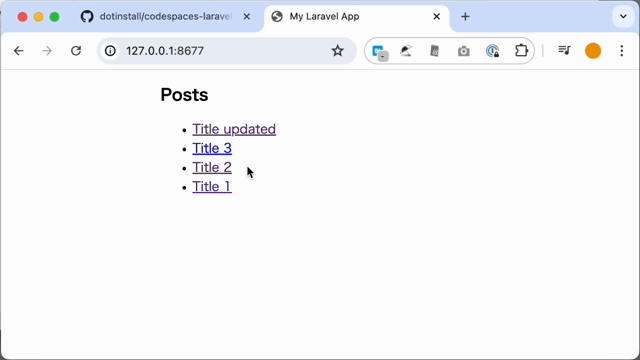
Task: View site information icon in address bar
Action: [x=110, y=51]
